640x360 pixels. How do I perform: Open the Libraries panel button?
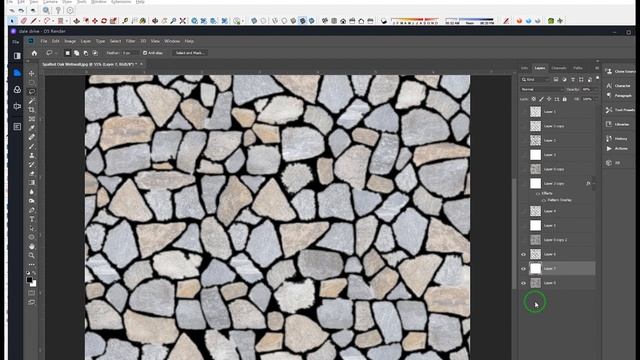[618, 124]
